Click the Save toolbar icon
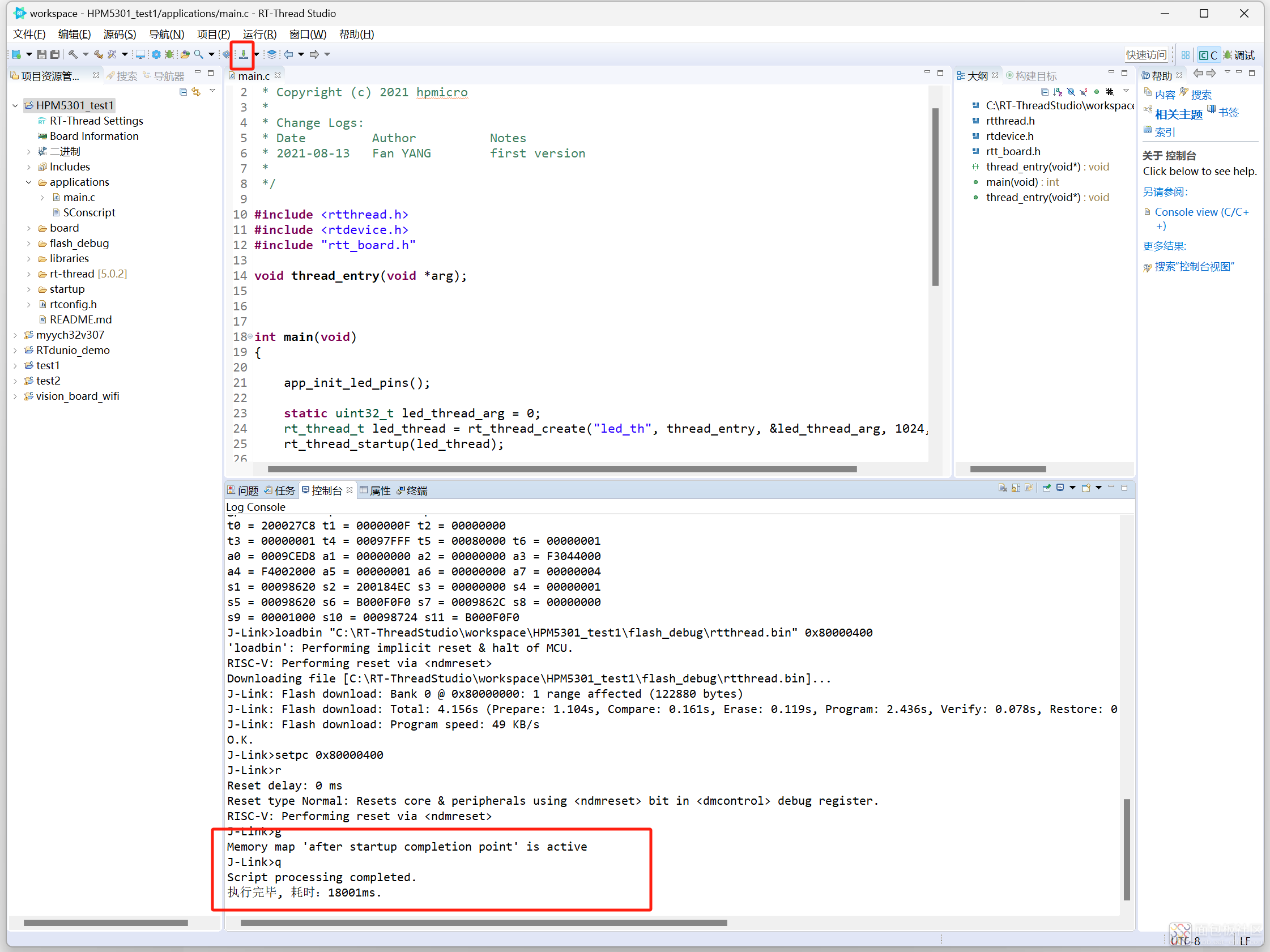Viewport: 1270px width, 952px height. [42, 54]
